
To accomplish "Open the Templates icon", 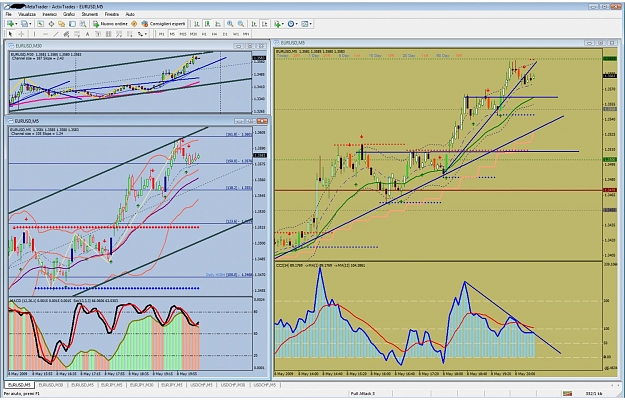I will coord(305,24).
